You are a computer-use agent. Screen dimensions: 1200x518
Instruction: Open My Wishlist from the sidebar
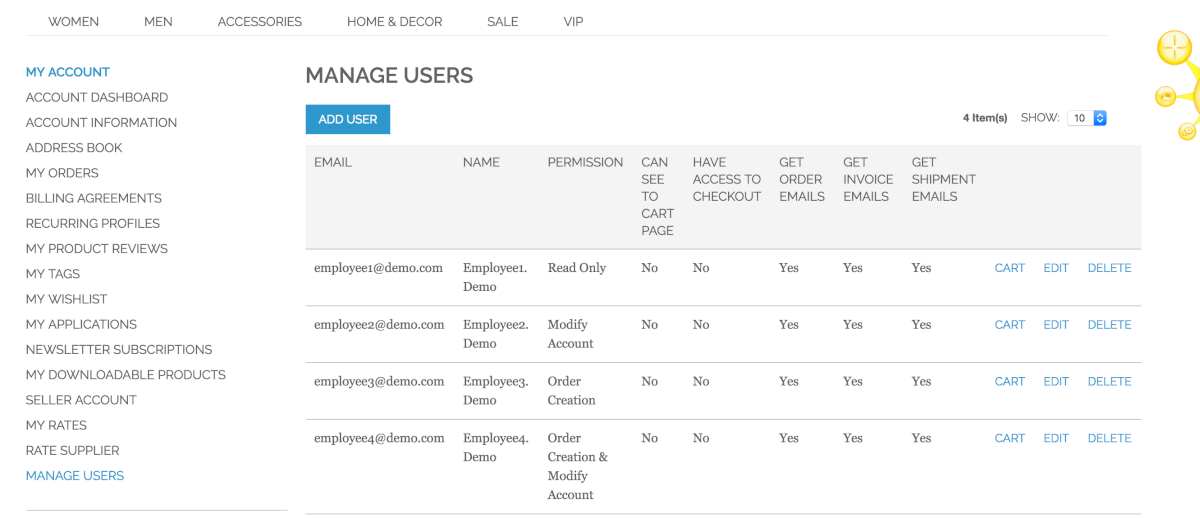click(x=66, y=299)
